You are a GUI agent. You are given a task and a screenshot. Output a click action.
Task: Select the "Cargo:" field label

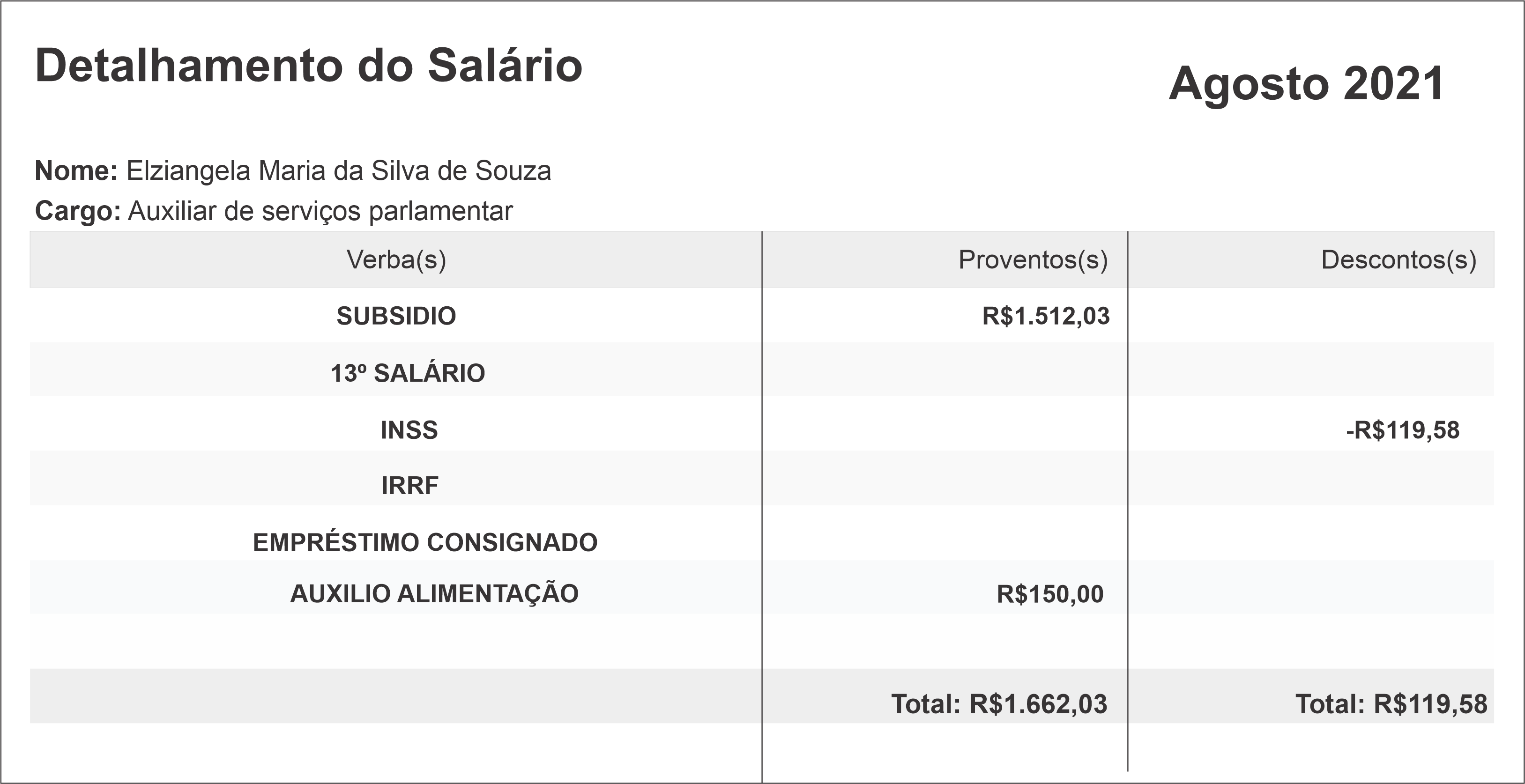tap(78, 211)
